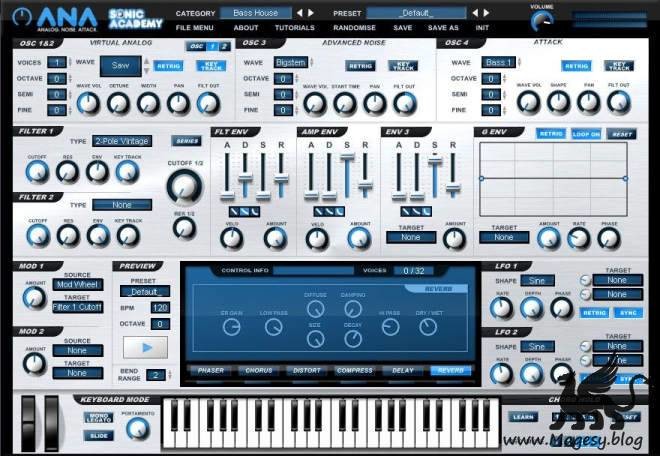Click OSC 1&2 Pan knob
The height and width of the screenshot is (456, 660).
pos(178,104)
